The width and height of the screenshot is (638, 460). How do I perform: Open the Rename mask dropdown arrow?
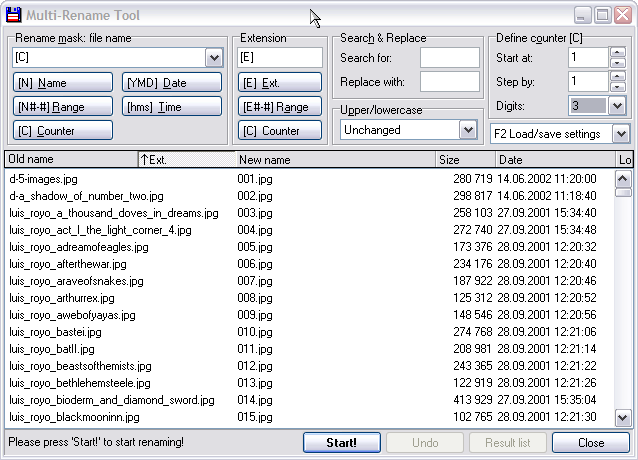[x=213, y=58]
